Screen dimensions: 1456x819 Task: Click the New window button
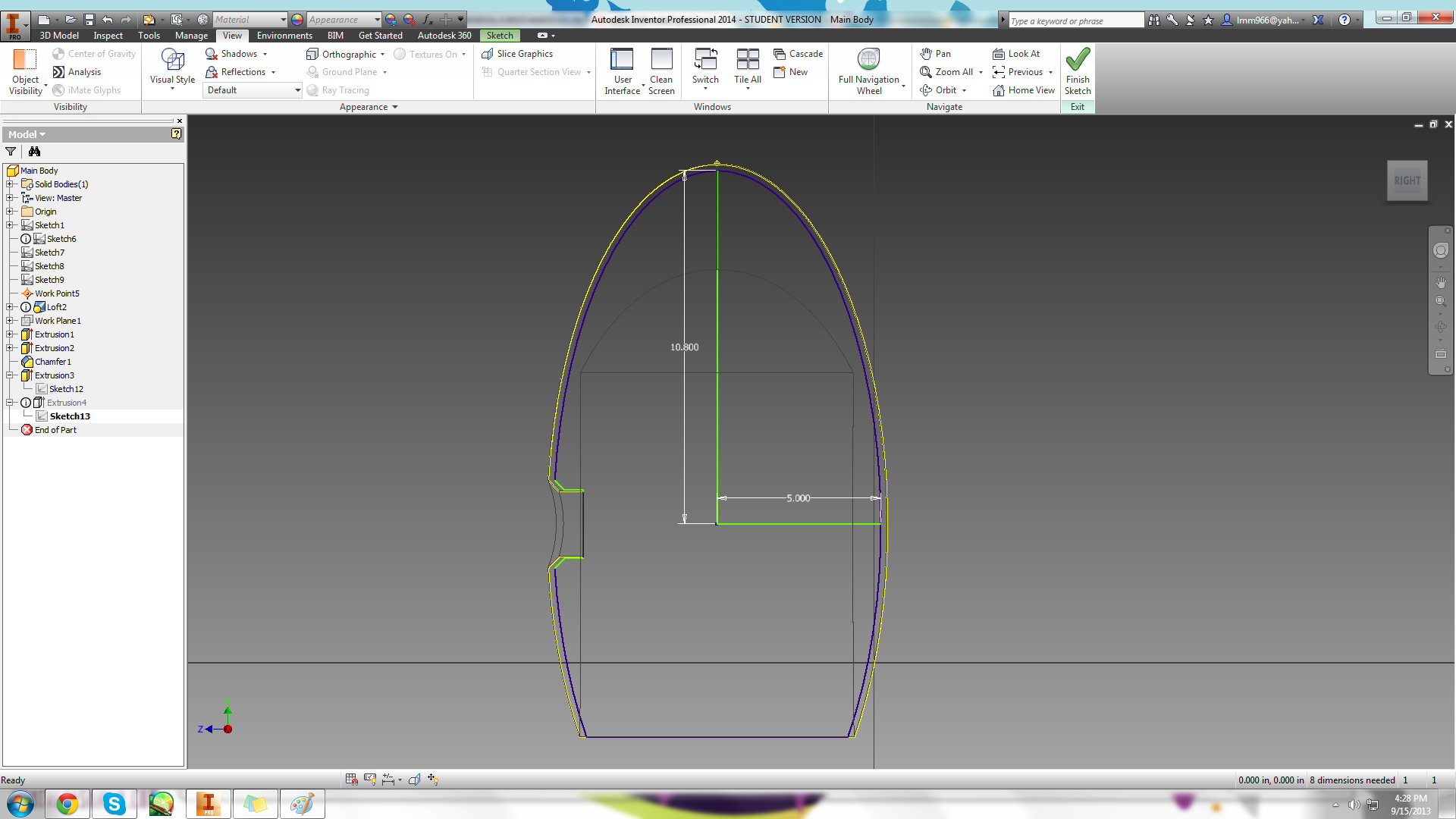[790, 72]
